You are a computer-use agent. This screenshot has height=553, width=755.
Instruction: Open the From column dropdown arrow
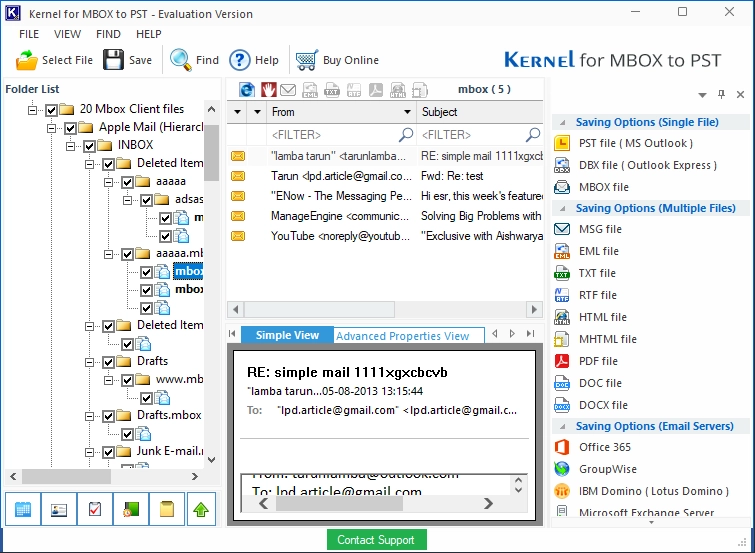(x=407, y=112)
